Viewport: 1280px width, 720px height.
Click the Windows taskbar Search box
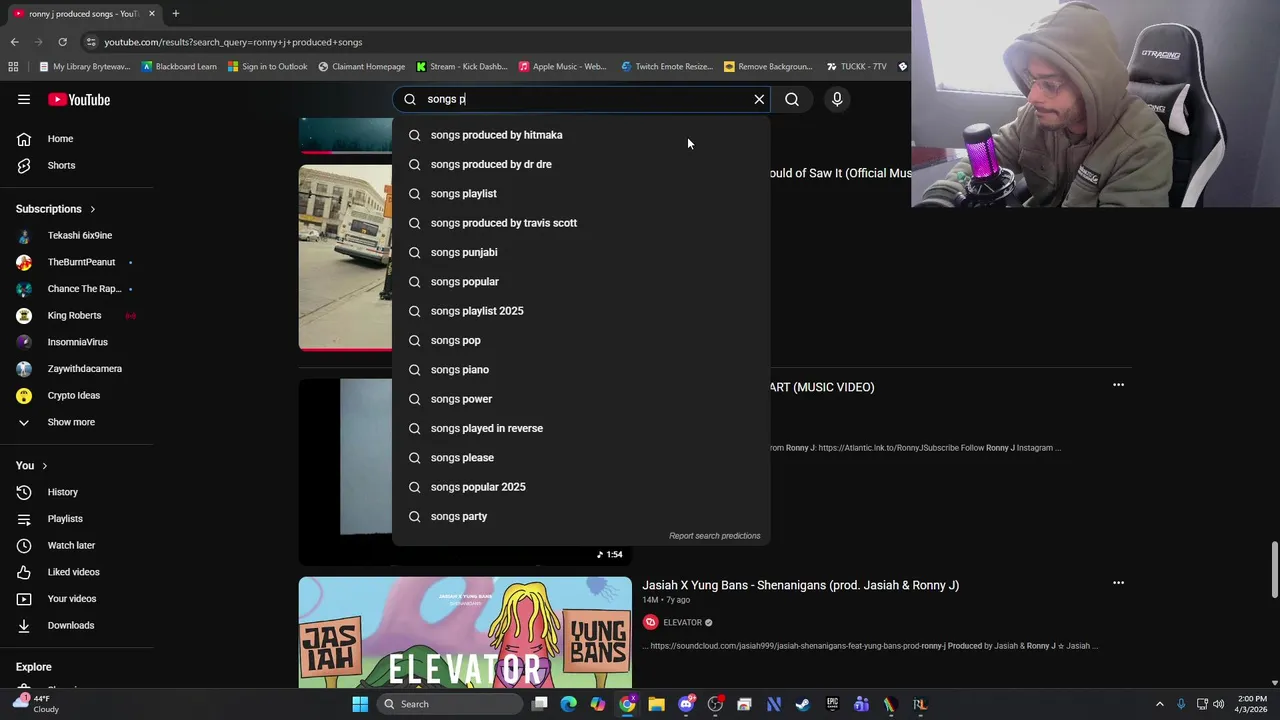[x=450, y=704]
